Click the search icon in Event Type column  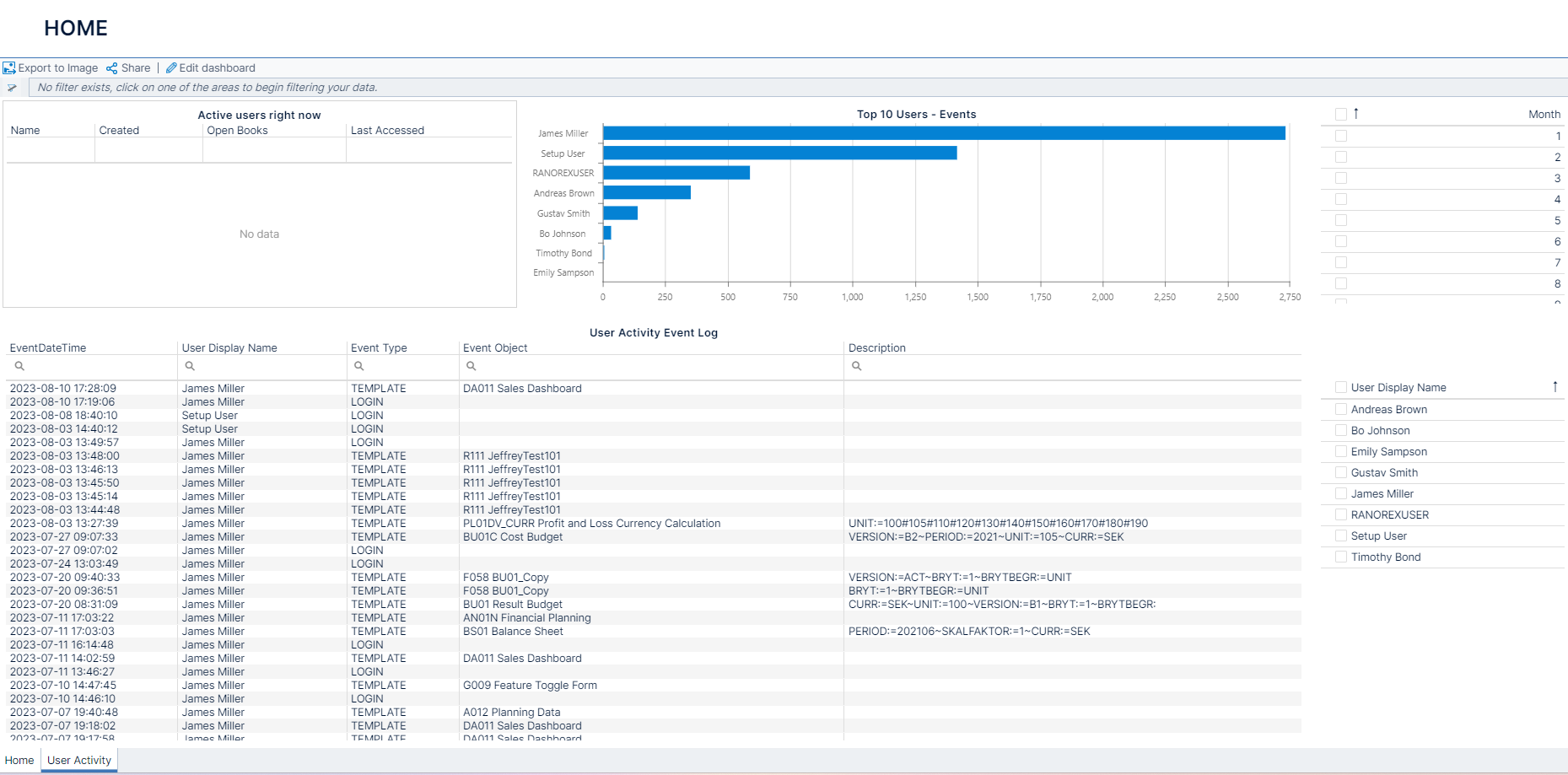point(359,365)
